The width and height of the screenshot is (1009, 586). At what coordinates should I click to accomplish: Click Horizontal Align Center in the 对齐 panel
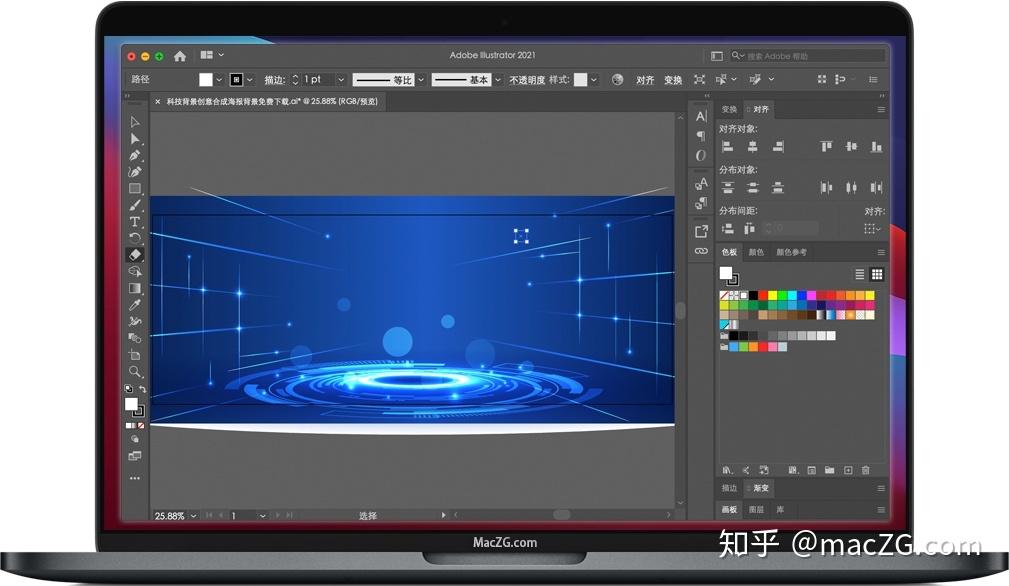[752, 146]
